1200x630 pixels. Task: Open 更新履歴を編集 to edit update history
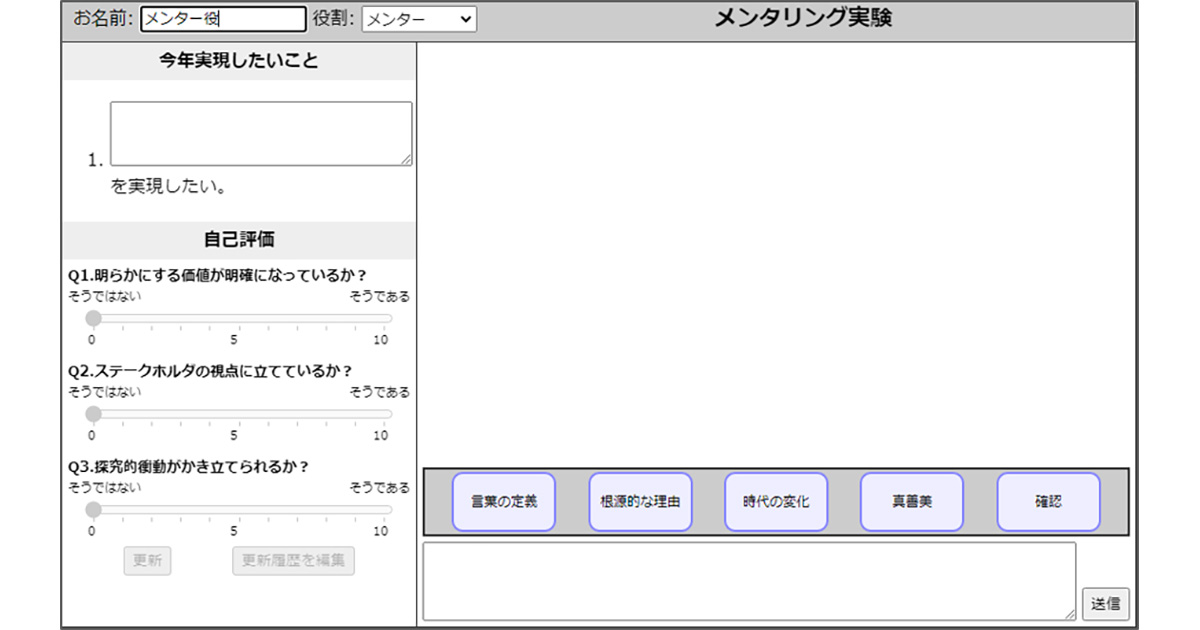coord(292,561)
